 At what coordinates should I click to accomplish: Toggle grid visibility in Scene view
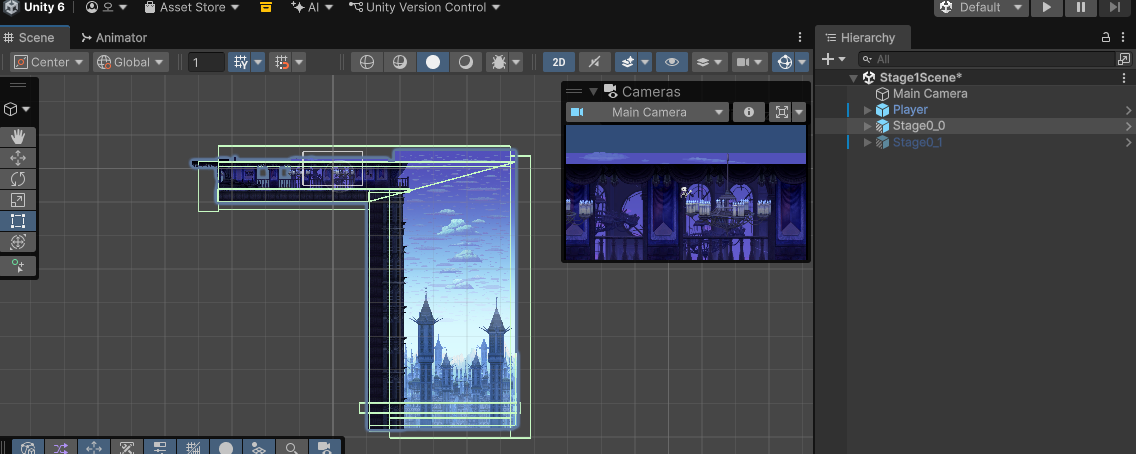(240, 62)
